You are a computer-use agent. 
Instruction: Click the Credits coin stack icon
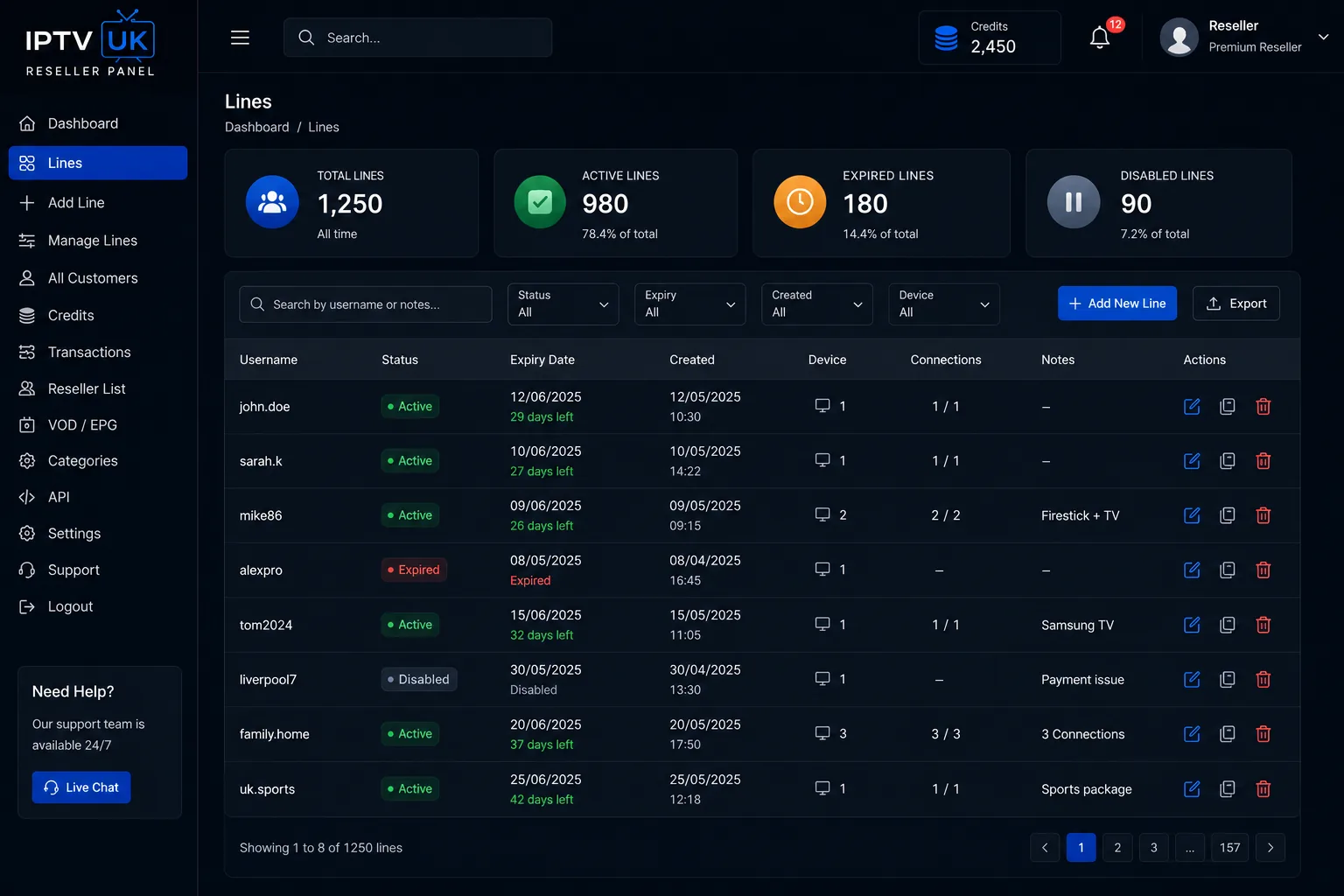point(946,38)
